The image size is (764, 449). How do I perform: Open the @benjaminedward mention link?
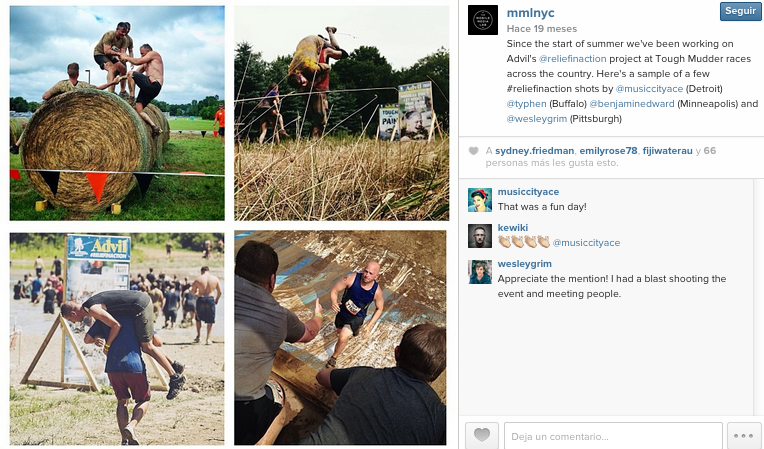coord(631,104)
